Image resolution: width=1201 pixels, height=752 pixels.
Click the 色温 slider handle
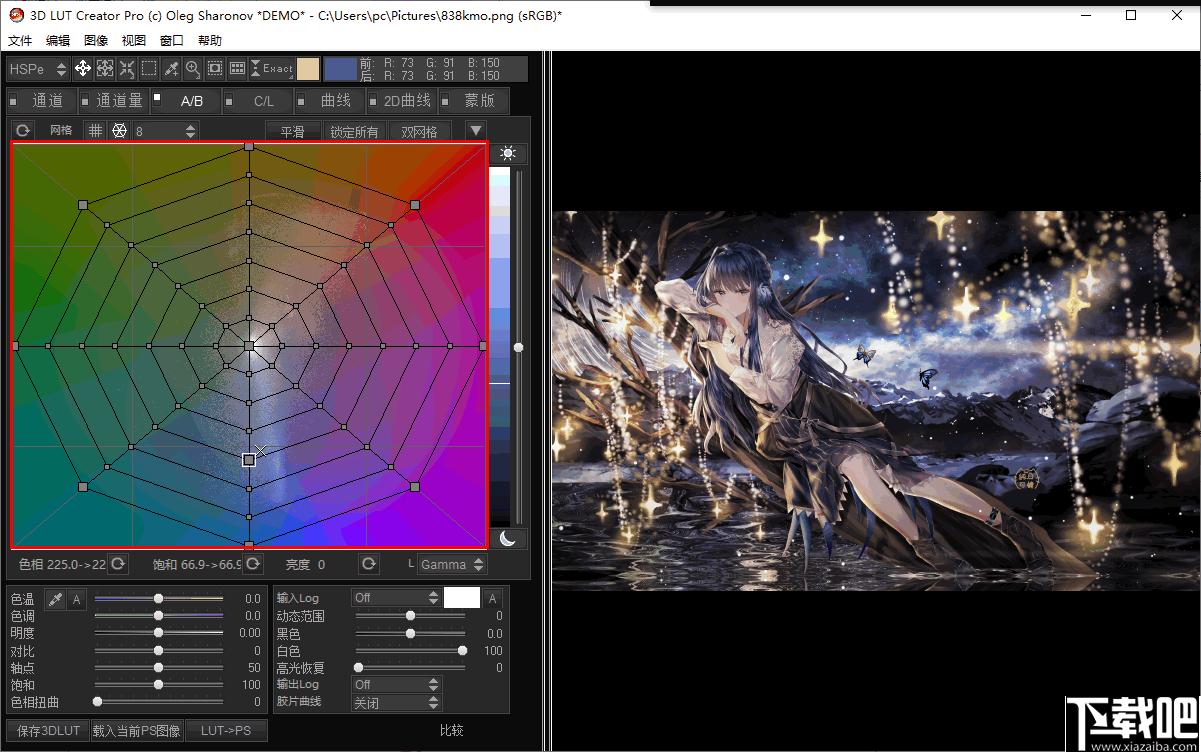click(x=158, y=599)
